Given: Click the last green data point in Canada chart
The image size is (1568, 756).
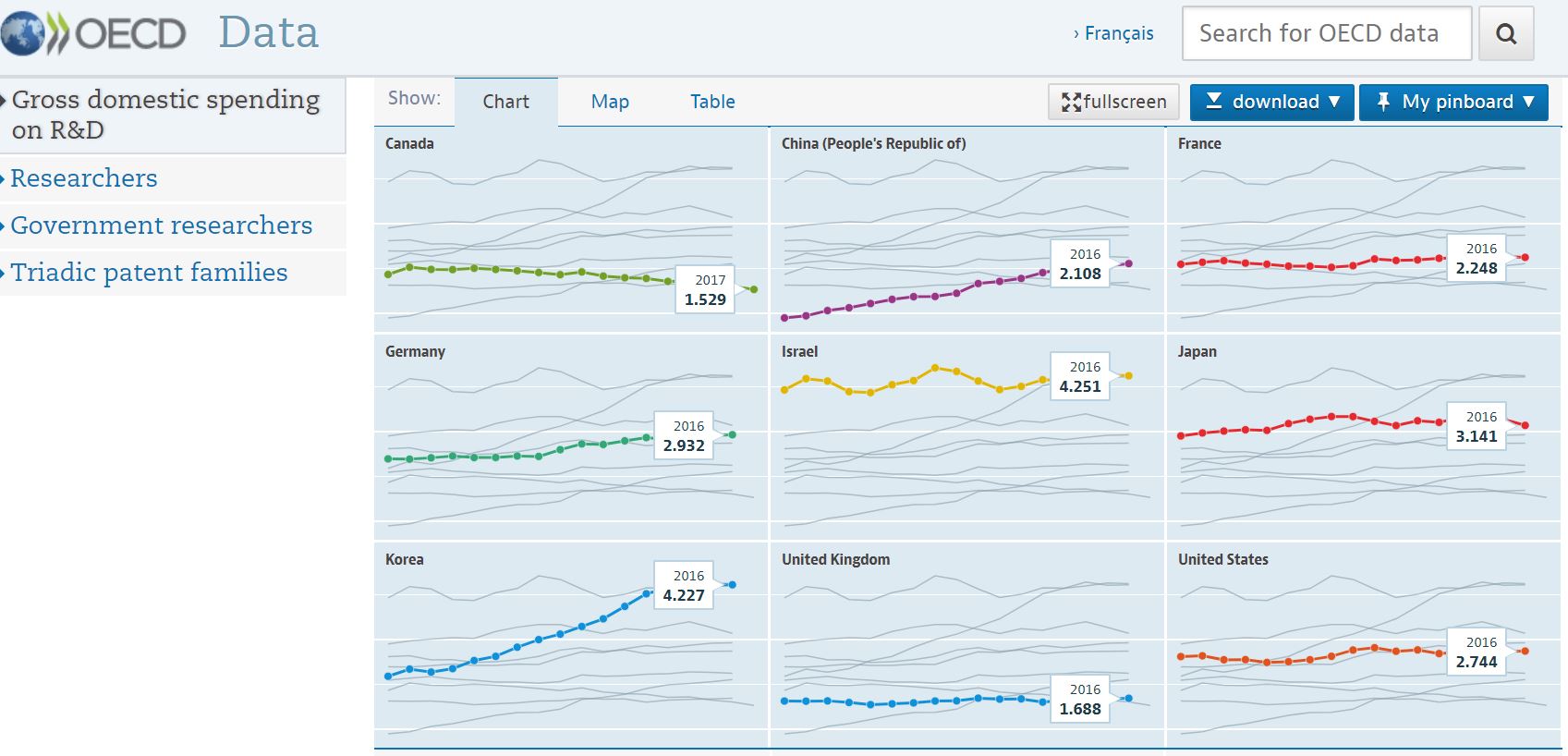Looking at the screenshot, I should pyautogui.click(x=754, y=289).
